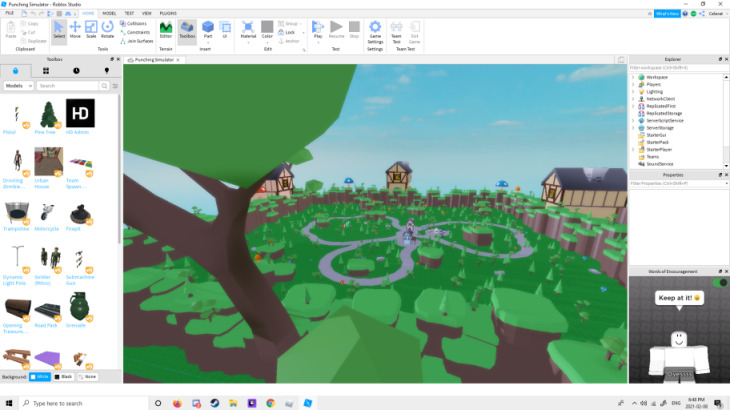Image resolution: width=730 pixels, height=410 pixels.
Task: Click the Stop test button
Action: [x=354, y=30]
